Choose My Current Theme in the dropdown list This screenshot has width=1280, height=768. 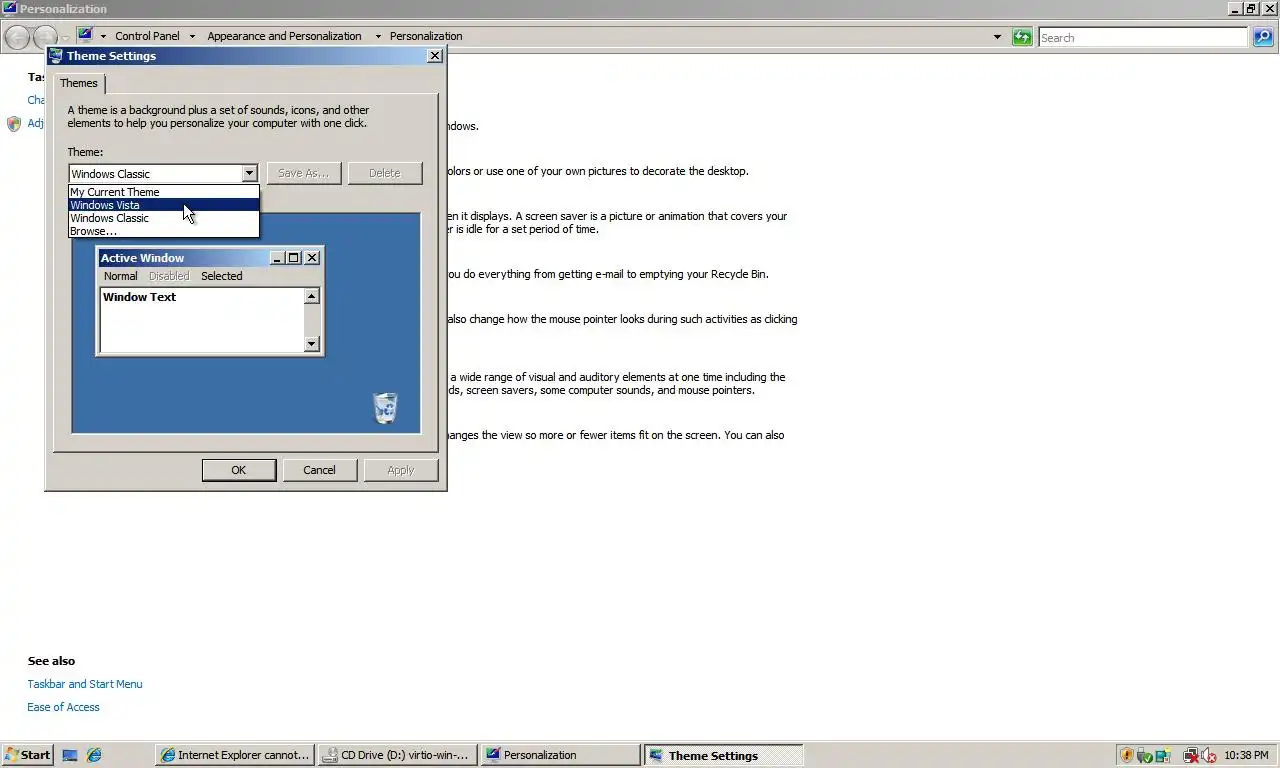[163, 192]
